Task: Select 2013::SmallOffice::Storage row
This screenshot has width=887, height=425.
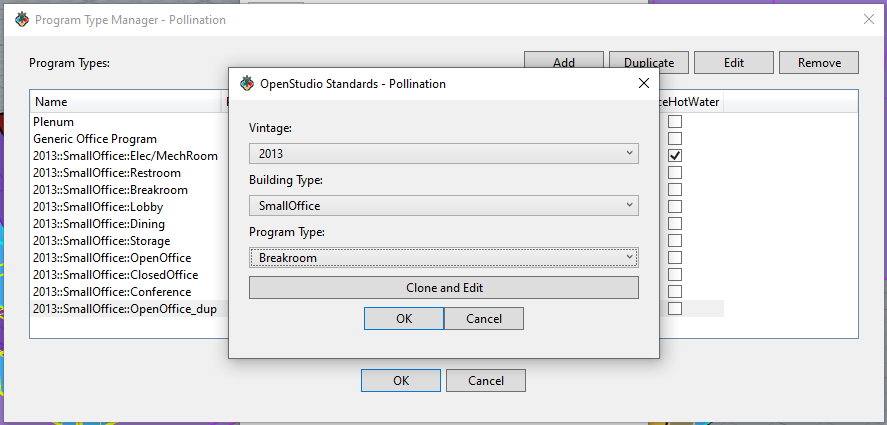Action: click(101, 241)
